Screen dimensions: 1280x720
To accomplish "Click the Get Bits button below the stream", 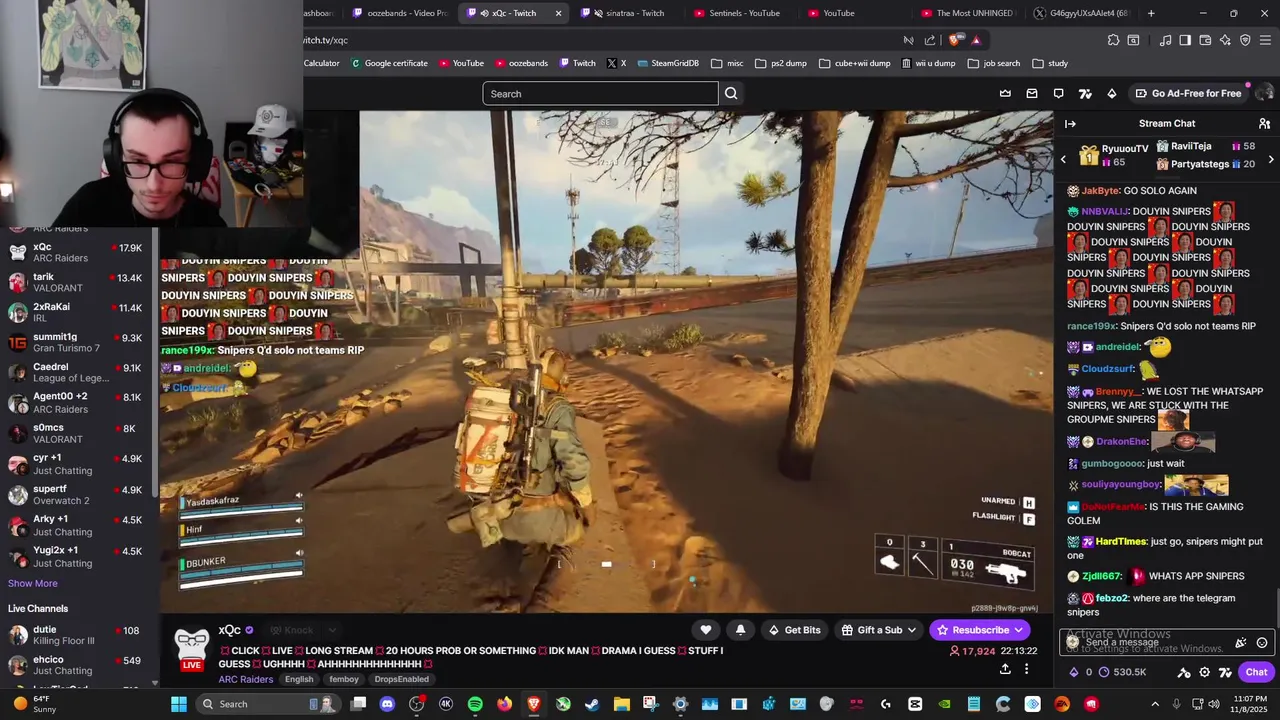I will (793, 630).
